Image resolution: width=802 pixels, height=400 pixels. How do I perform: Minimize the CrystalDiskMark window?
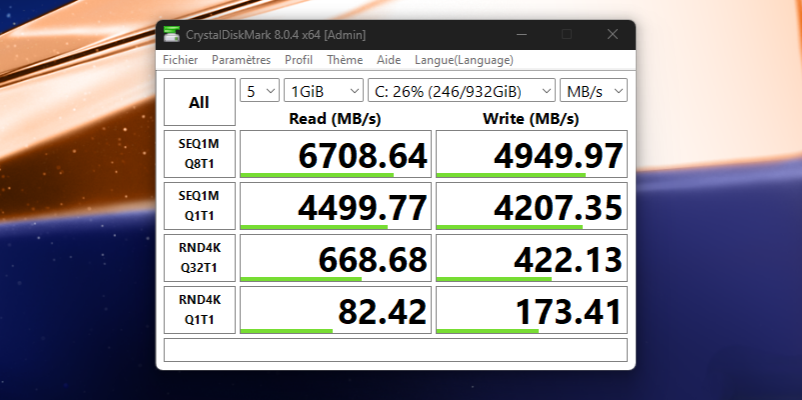coord(522,35)
